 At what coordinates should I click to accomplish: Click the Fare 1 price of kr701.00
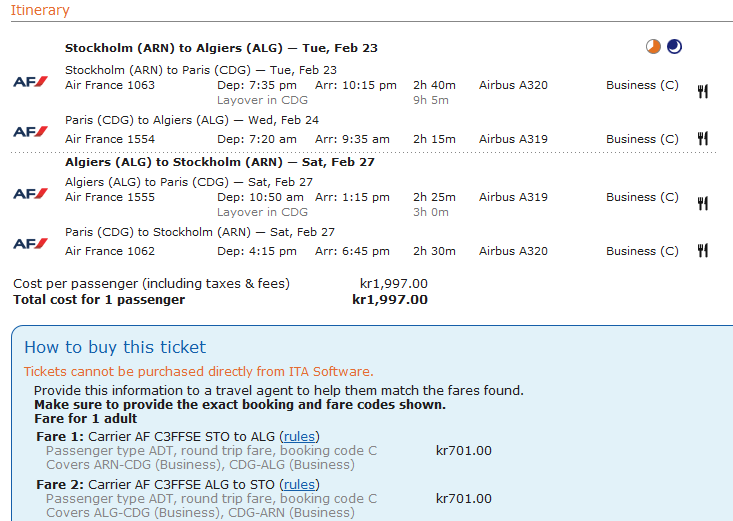click(x=464, y=450)
